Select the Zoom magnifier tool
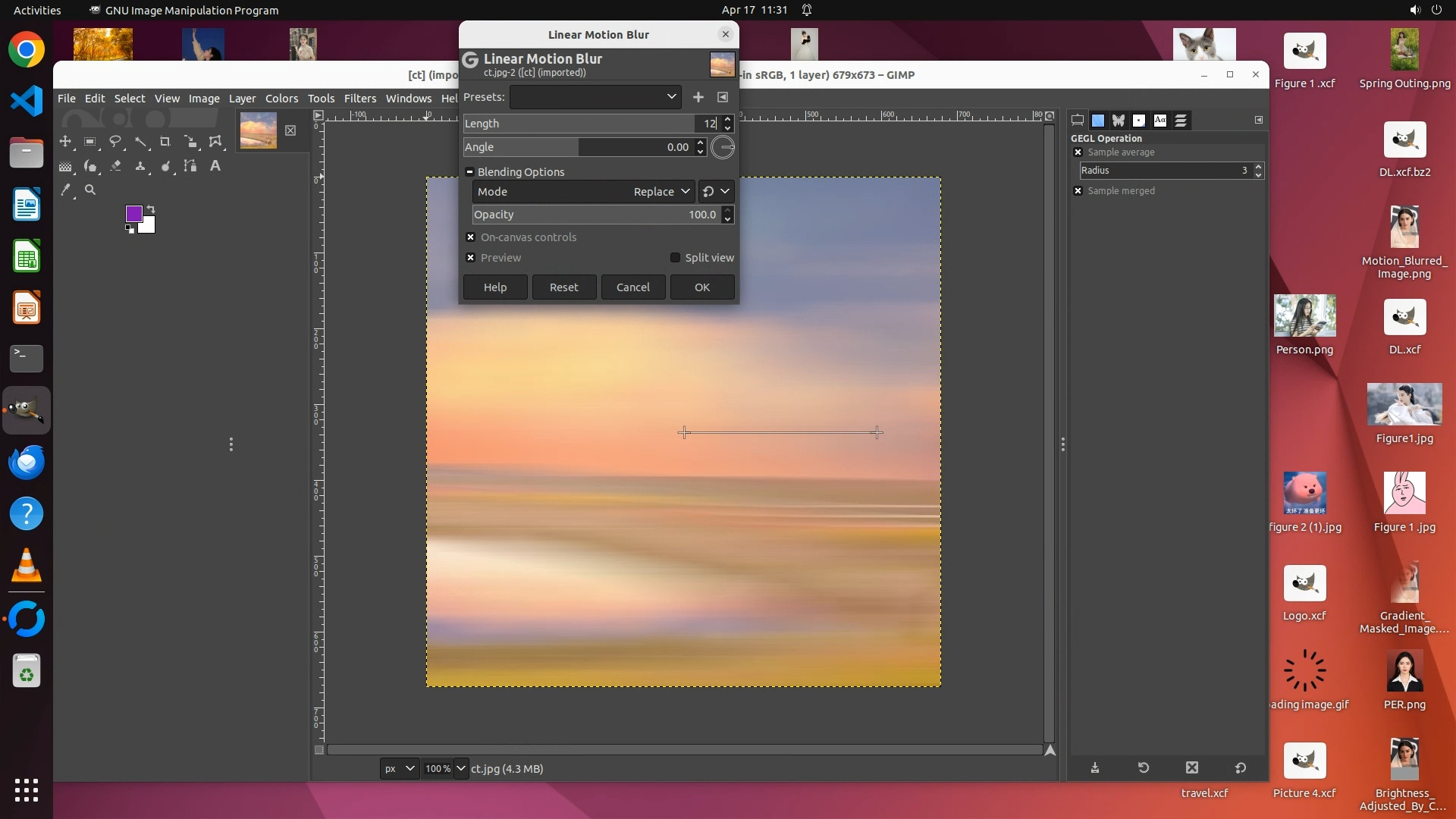 [90, 190]
